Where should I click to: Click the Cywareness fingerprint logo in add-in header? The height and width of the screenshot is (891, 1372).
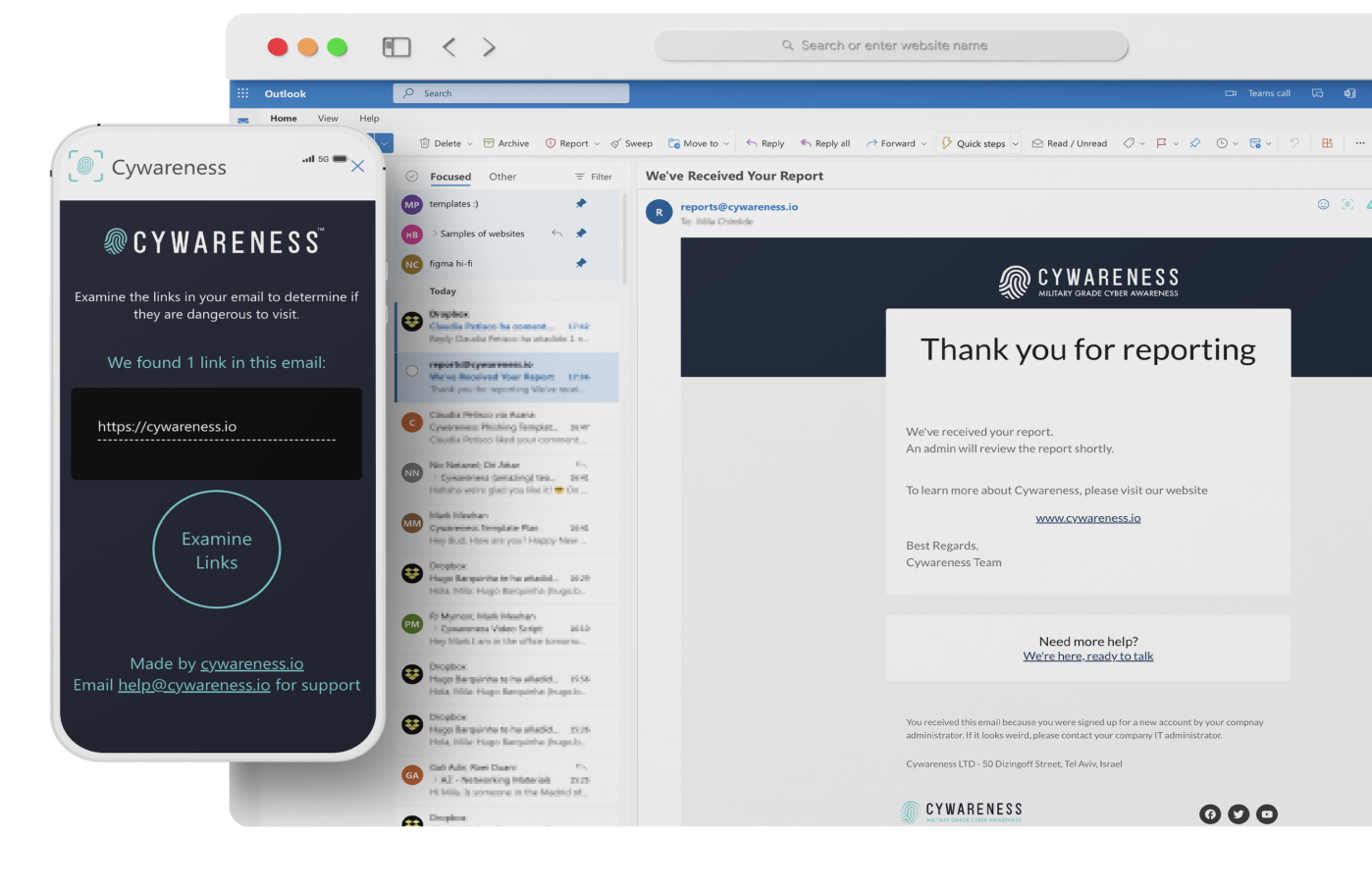click(85, 166)
